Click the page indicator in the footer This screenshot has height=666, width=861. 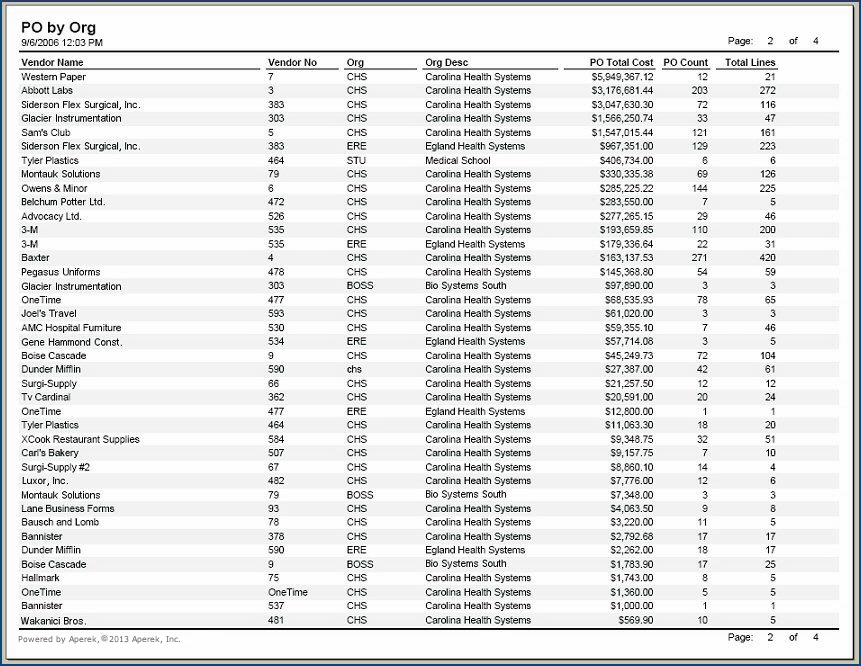tap(773, 637)
